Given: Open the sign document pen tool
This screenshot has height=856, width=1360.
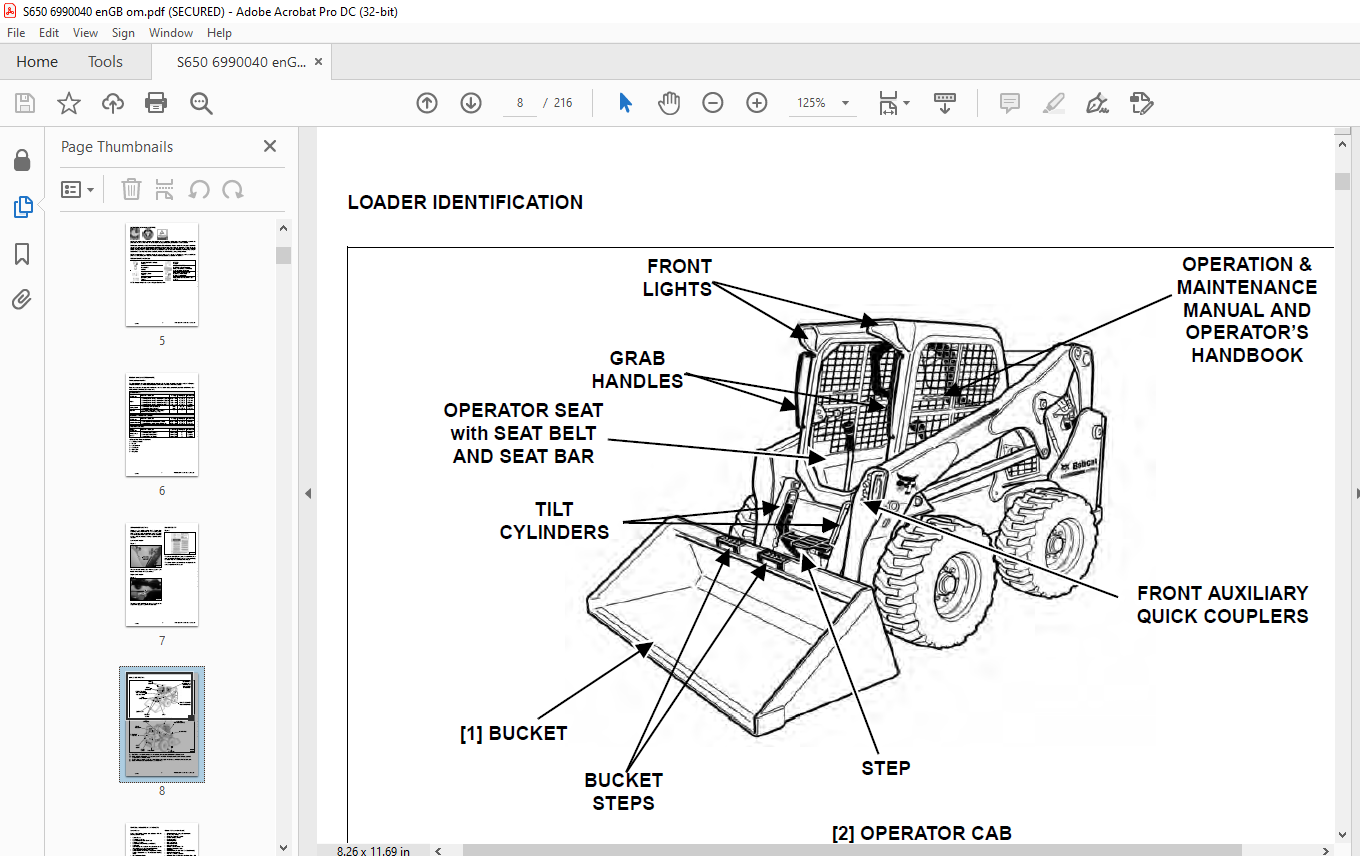Looking at the screenshot, I should pos(1098,103).
